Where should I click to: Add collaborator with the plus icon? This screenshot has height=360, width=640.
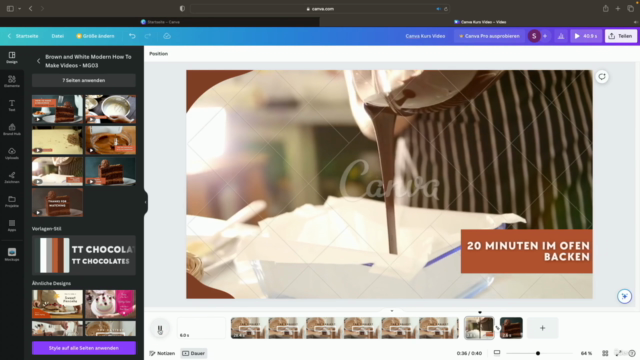tap(545, 36)
